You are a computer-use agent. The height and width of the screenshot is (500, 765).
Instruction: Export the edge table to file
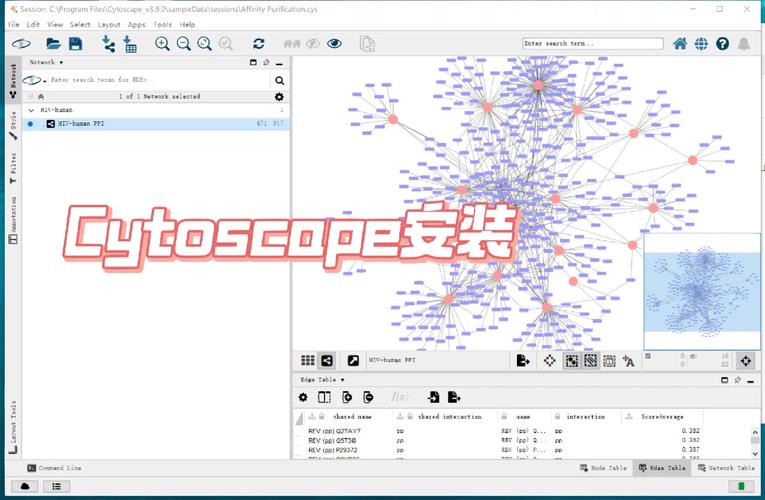point(454,398)
